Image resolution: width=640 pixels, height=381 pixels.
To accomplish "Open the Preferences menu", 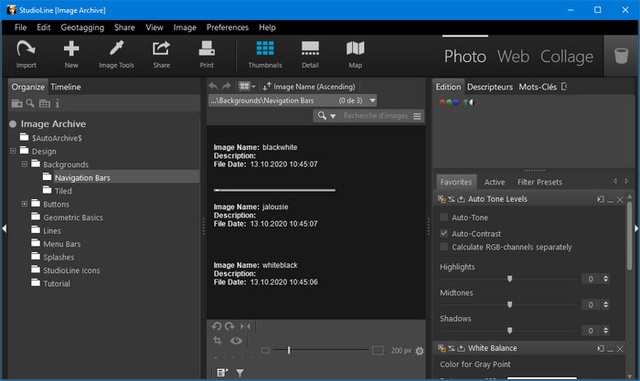I will click(x=227, y=27).
